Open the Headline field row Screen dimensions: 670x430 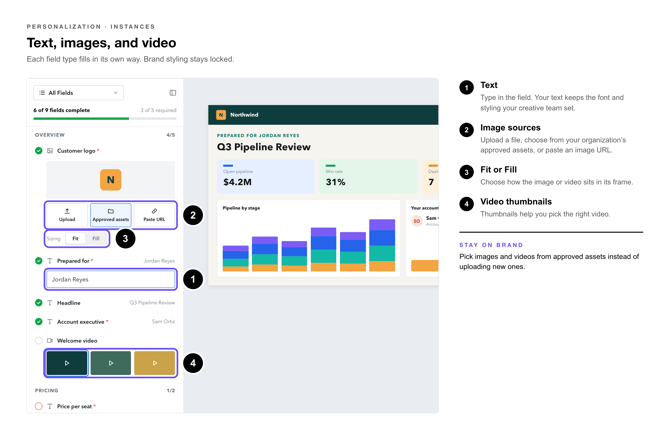tap(105, 303)
